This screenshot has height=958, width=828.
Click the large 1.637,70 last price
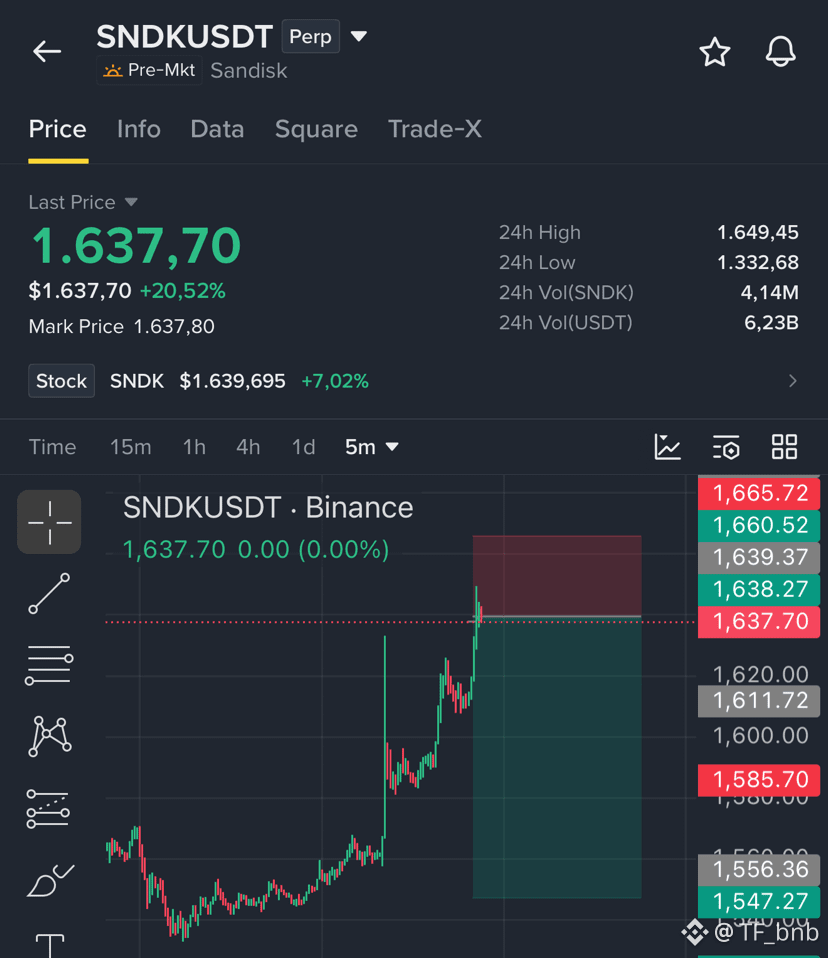point(136,246)
